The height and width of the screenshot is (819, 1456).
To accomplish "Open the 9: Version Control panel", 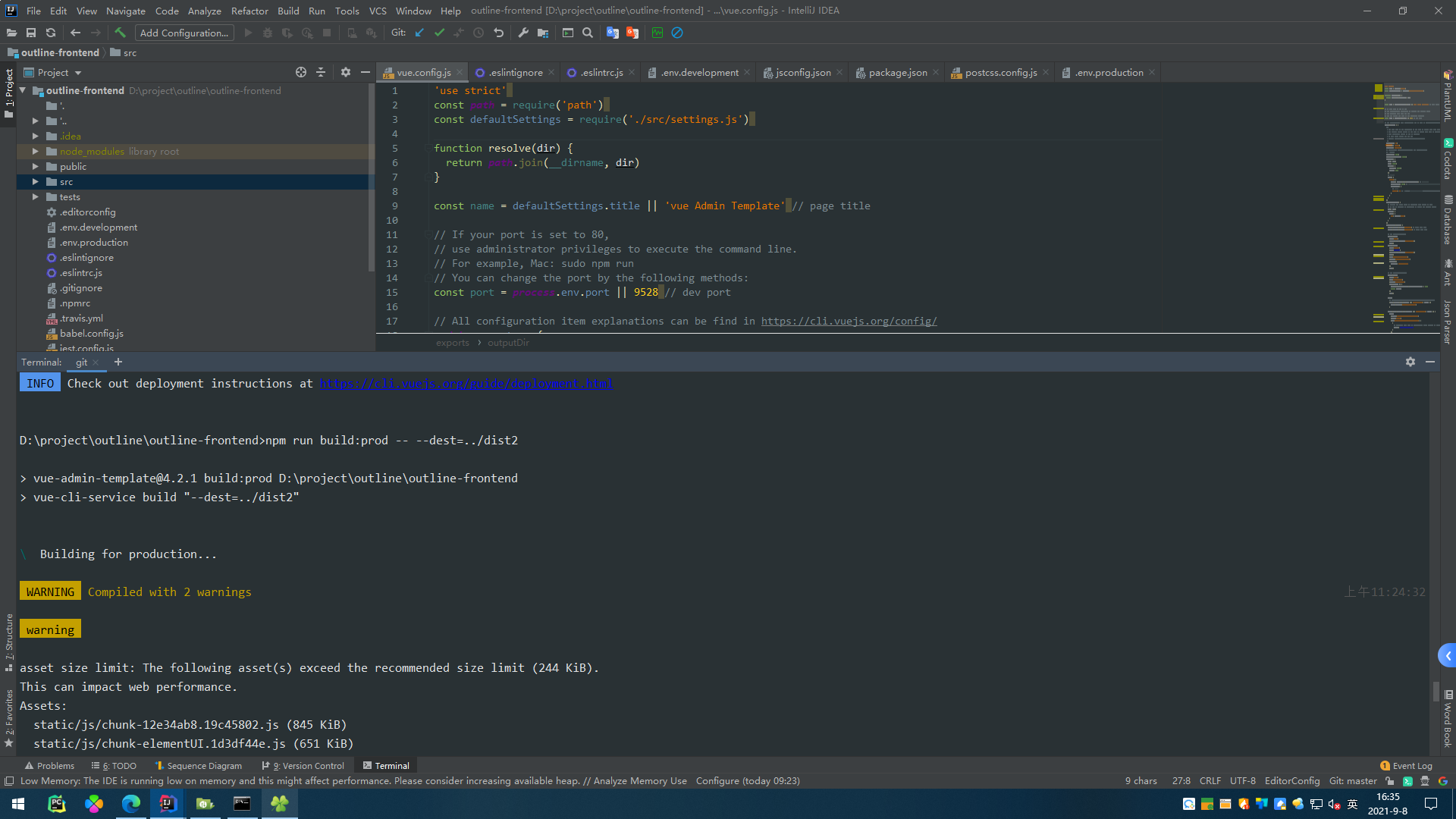I will [303, 766].
